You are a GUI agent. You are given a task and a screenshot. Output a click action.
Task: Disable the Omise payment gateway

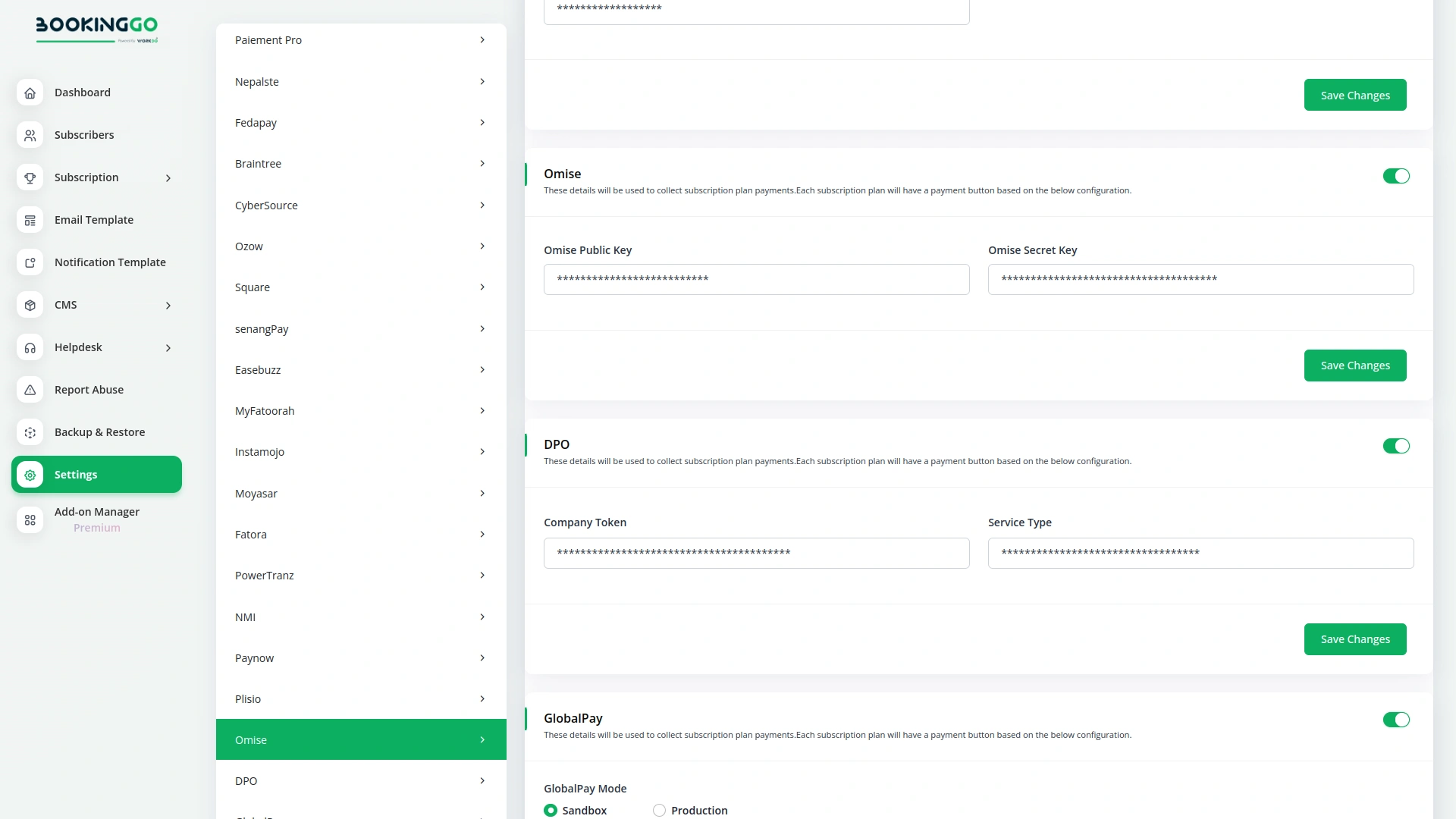(1396, 175)
